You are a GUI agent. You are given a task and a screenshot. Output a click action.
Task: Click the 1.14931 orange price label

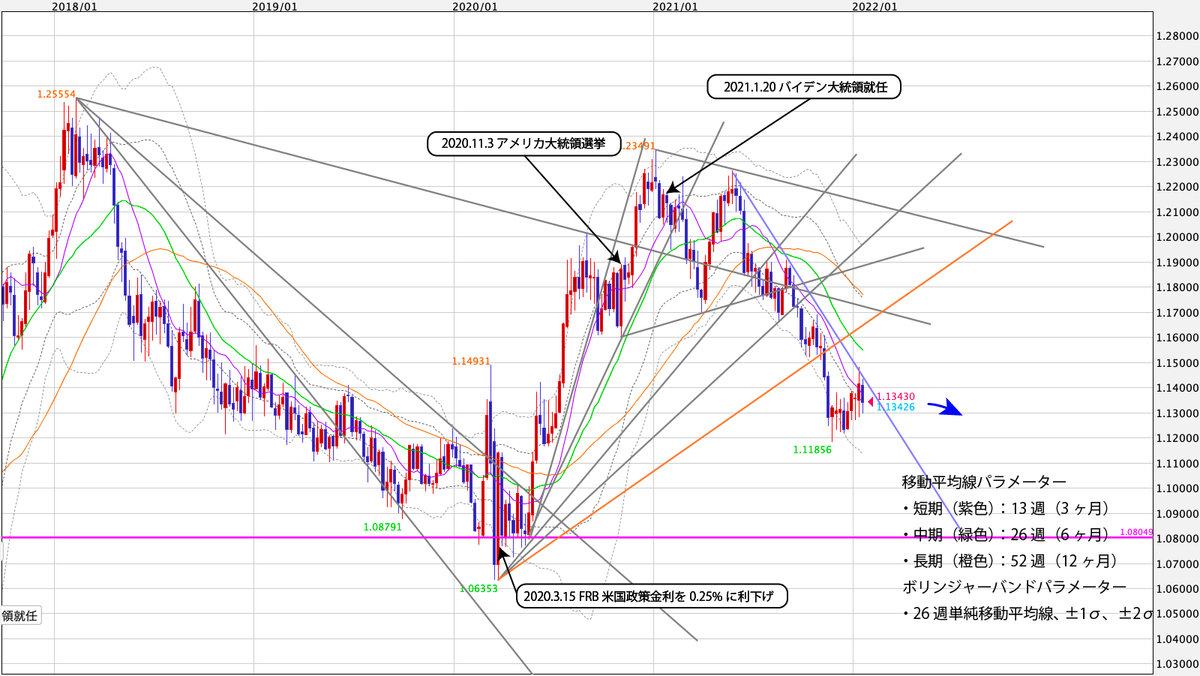(470, 360)
